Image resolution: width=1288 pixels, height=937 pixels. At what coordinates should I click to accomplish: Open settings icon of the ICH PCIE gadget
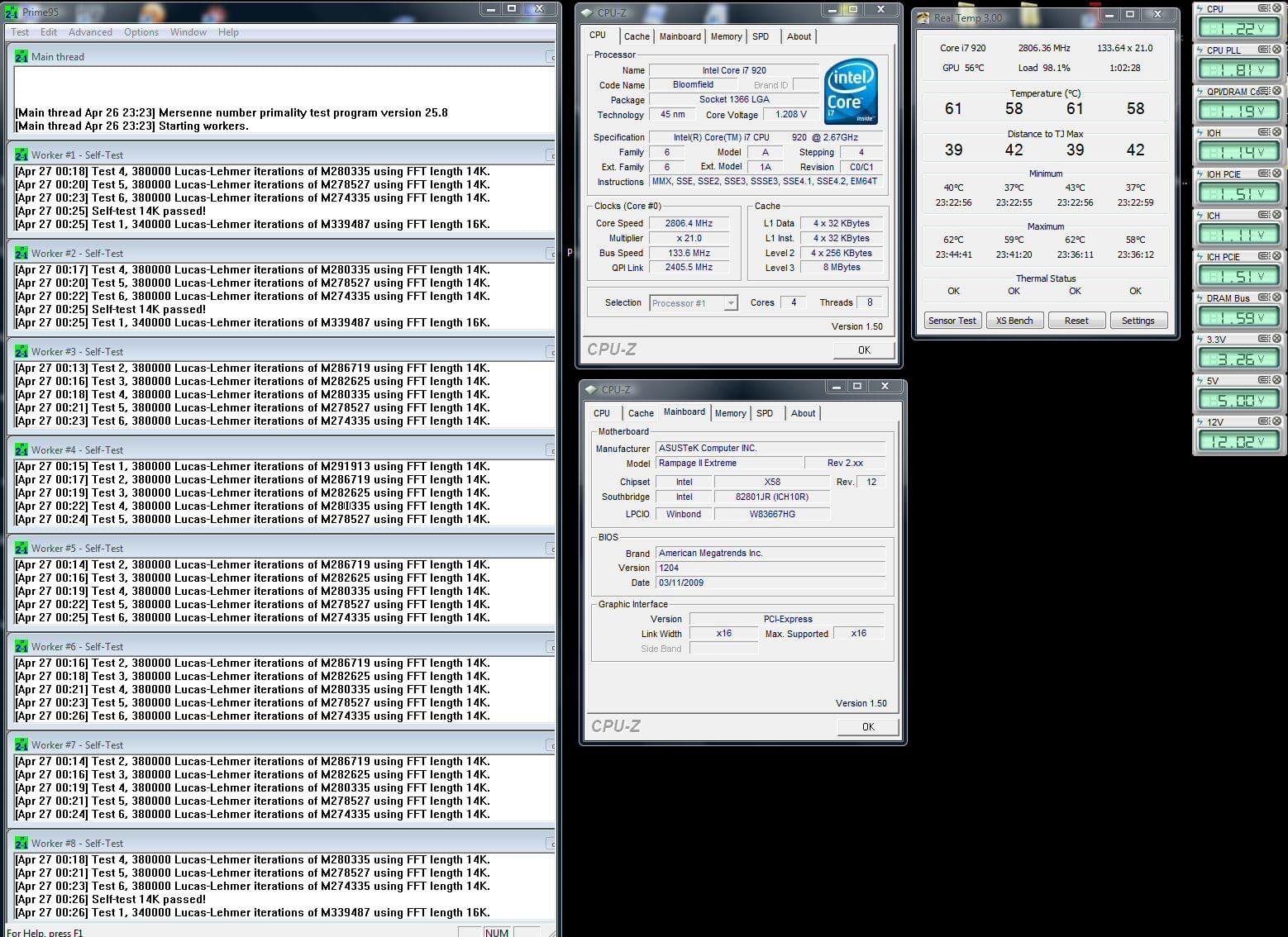pos(1264,256)
